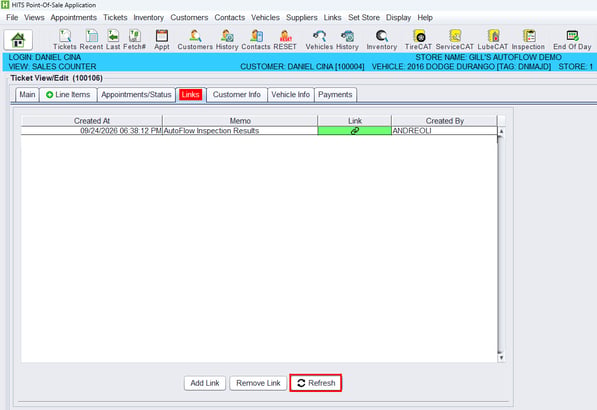Click the Fetch# toolbar icon
597x410 pixels.
click(134, 40)
